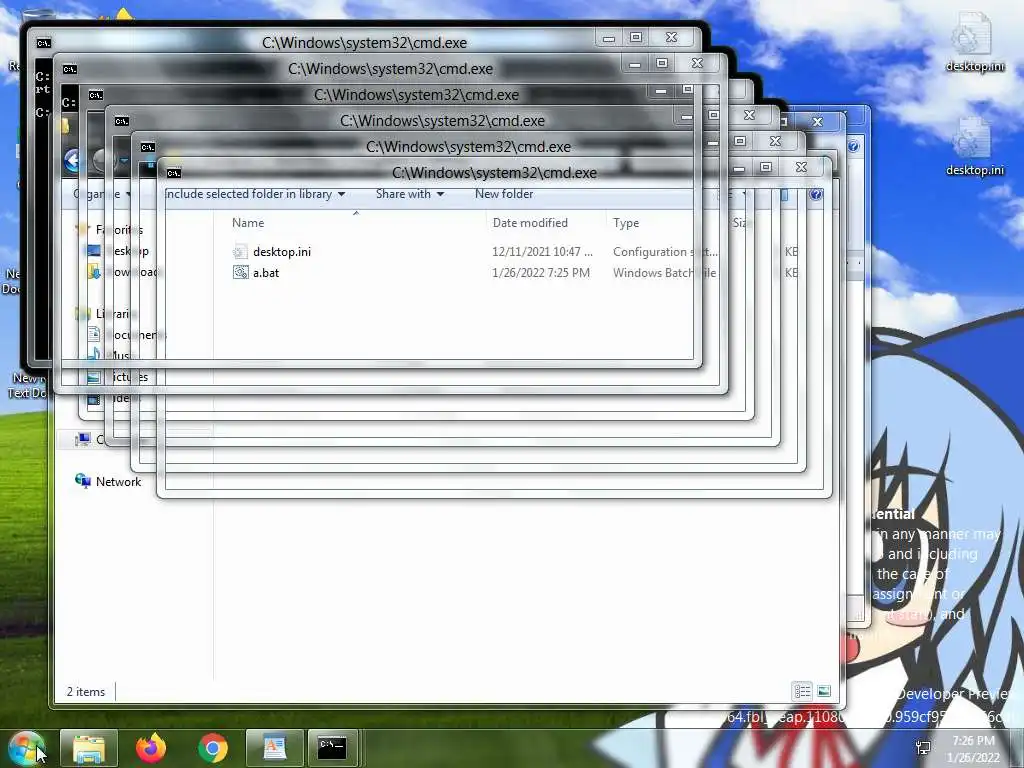Image resolution: width=1024 pixels, height=768 pixels.
Task: Click Show desktop strip at taskbar end
Action: (1019, 748)
